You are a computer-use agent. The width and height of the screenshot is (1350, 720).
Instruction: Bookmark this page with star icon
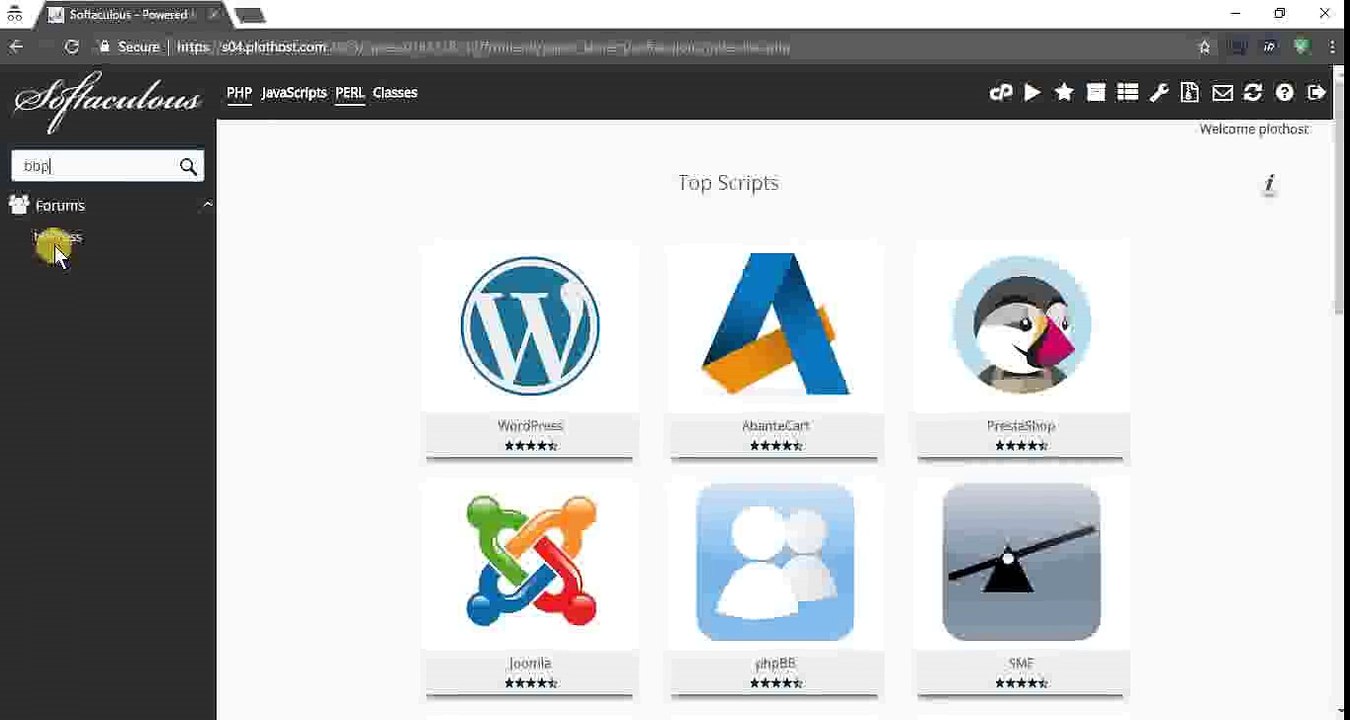1204,46
